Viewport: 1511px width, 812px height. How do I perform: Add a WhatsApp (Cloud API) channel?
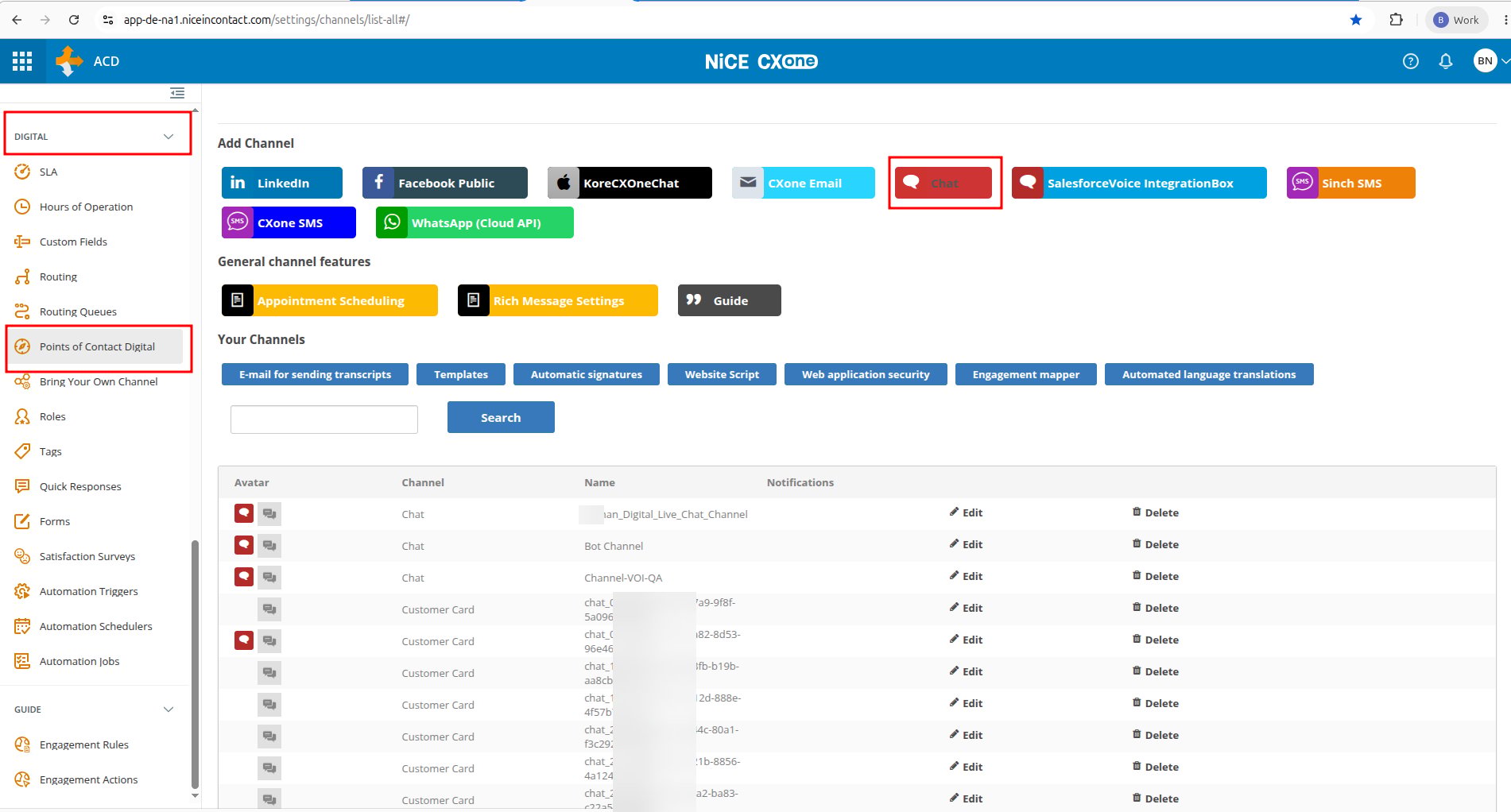click(x=475, y=222)
